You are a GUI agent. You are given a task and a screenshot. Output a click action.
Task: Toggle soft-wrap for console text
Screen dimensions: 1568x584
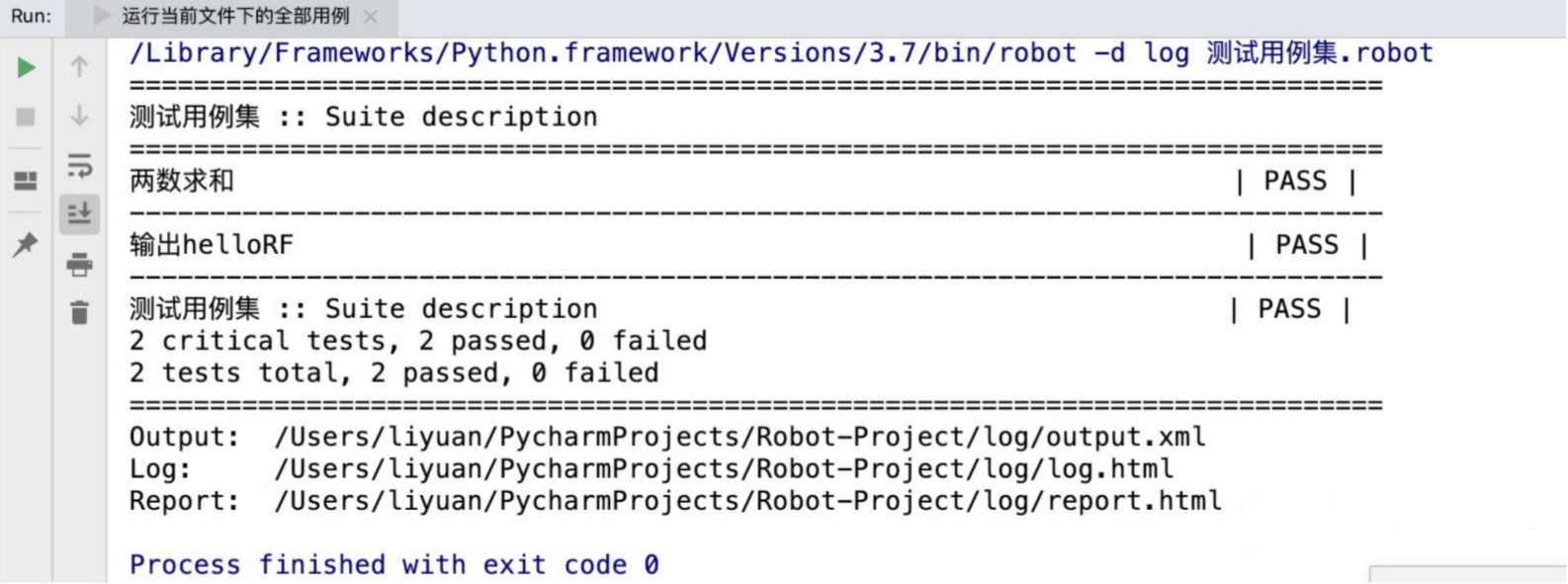[78, 166]
